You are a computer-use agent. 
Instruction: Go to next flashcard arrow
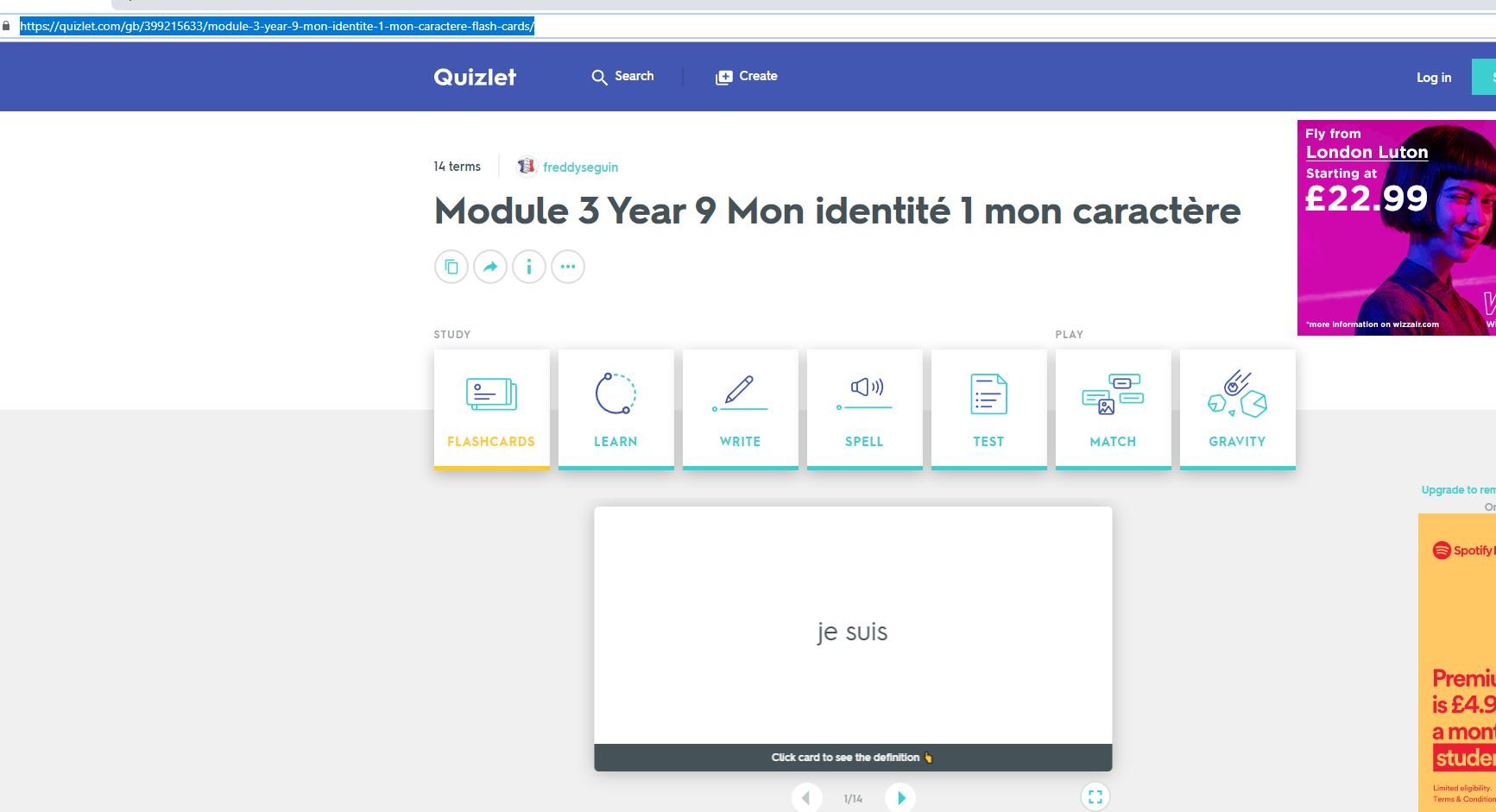[900, 798]
